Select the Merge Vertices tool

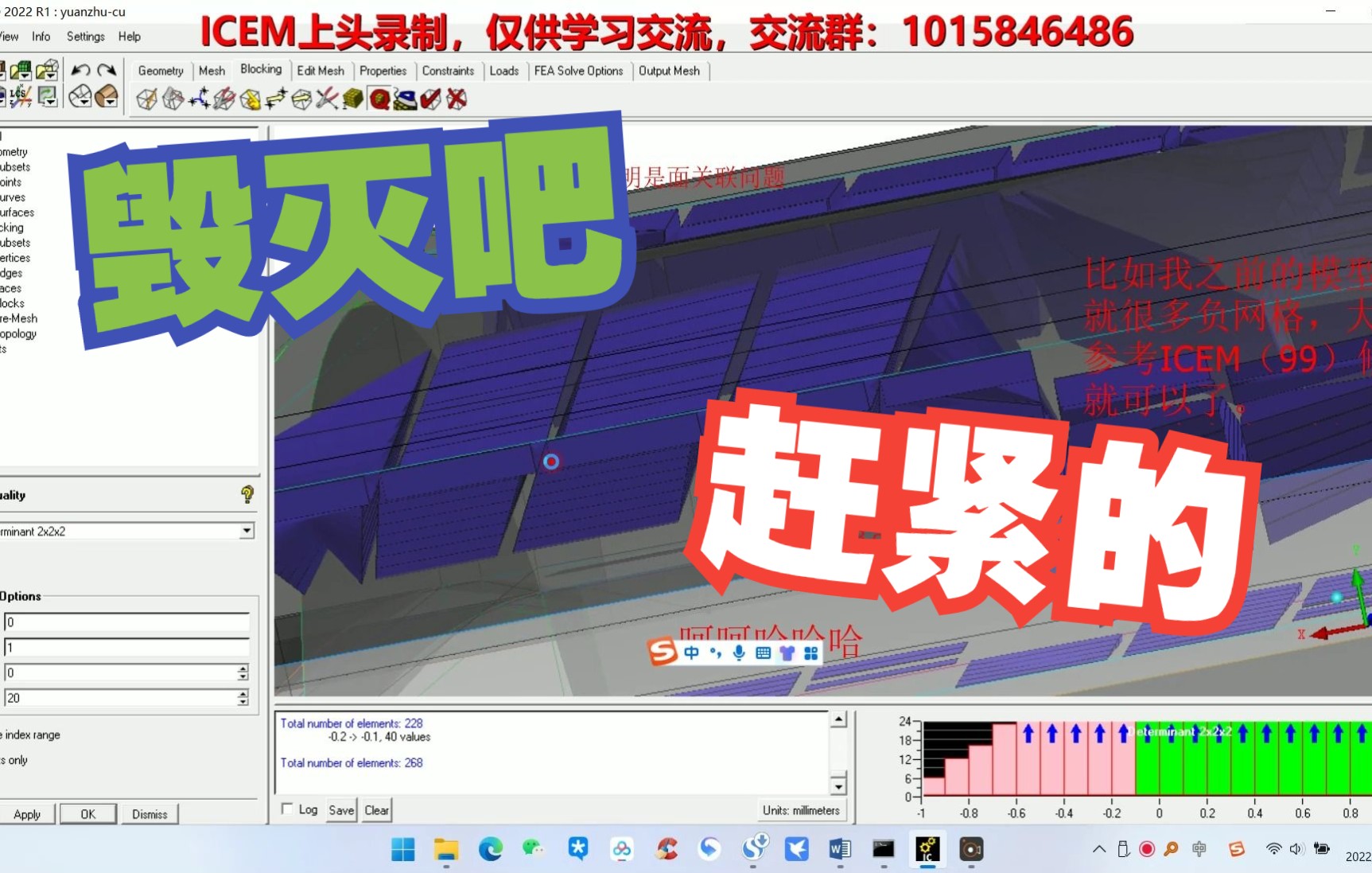point(199,99)
